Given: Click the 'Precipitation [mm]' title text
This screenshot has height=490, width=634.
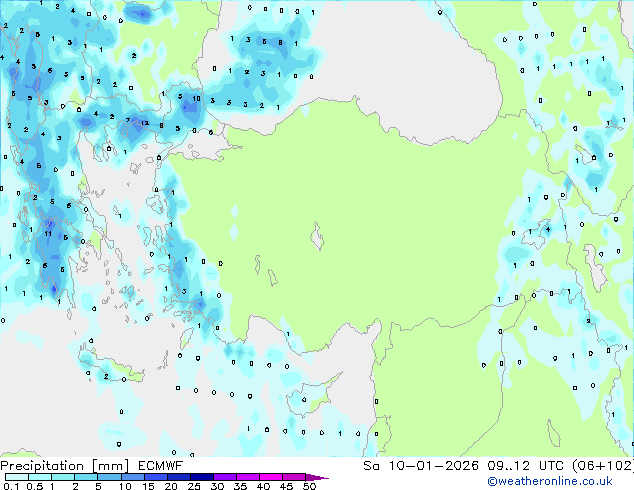Looking at the screenshot, I should click(x=65, y=466).
